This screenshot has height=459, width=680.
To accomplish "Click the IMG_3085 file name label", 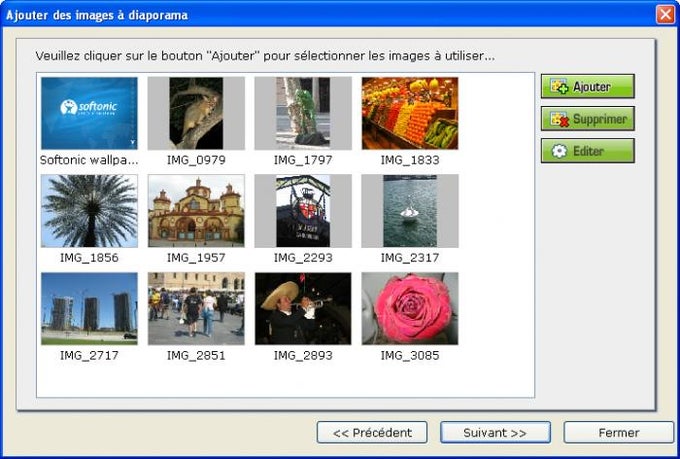I will tap(410, 355).
